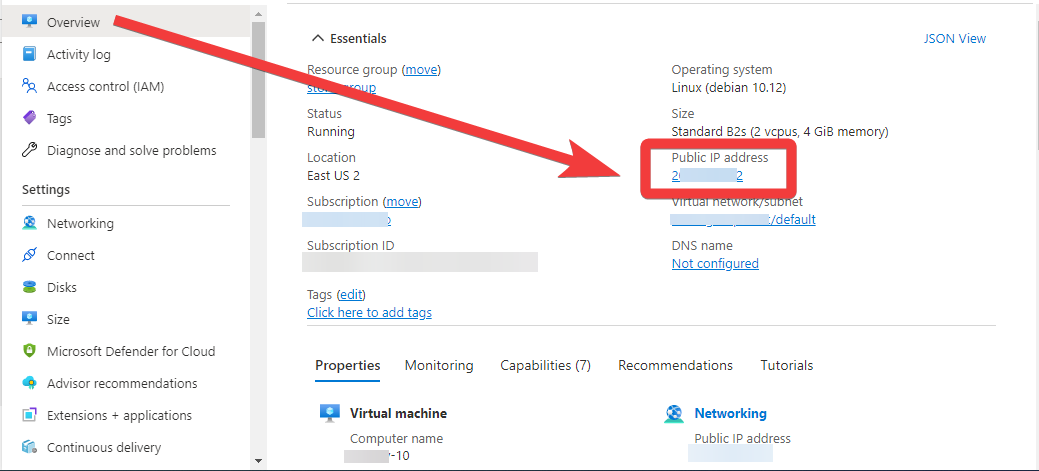Viewport: 1039px width, 471px height.
Task: Open the blurred subscription name link
Action: 347,219
